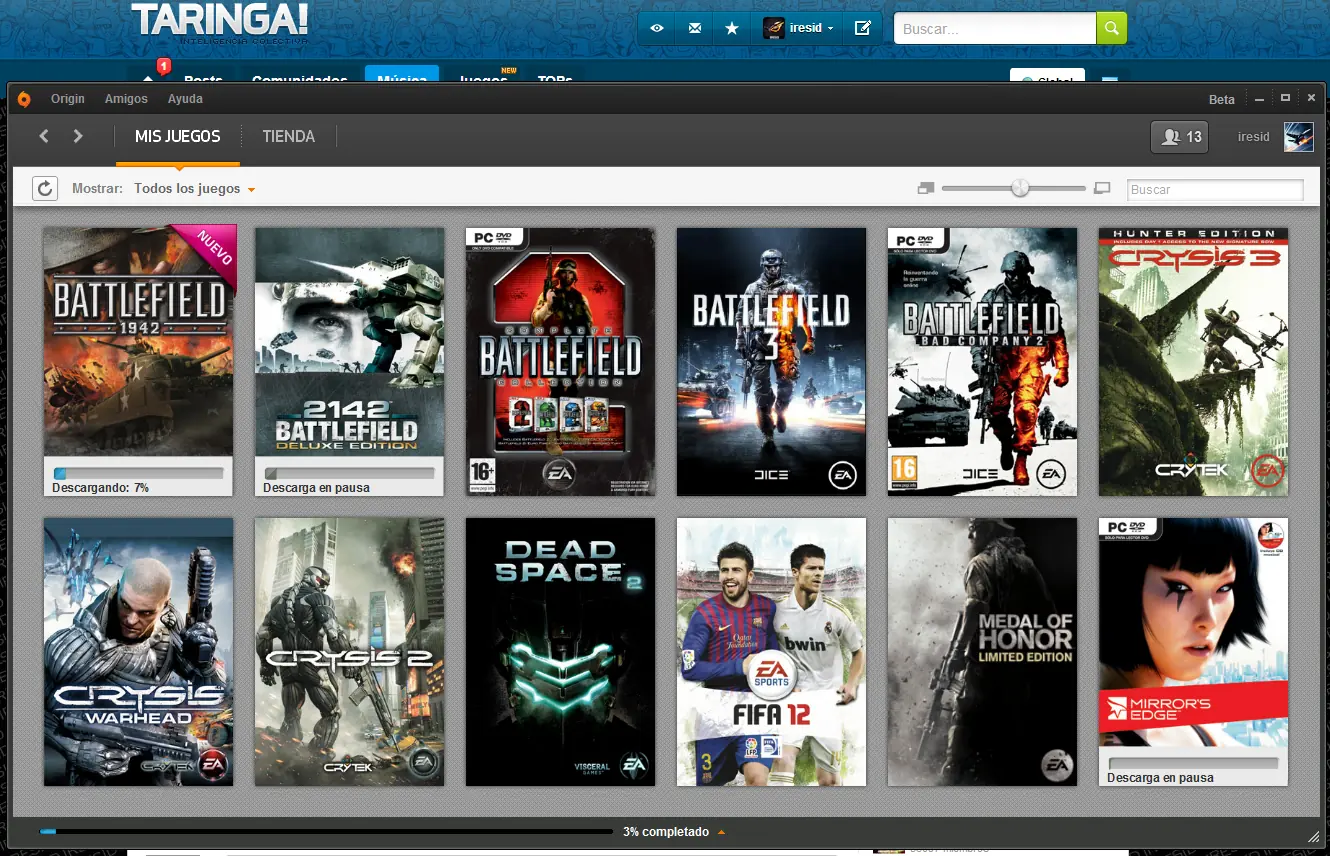Select the Crysis Warhead game cover

tap(138, 652)
